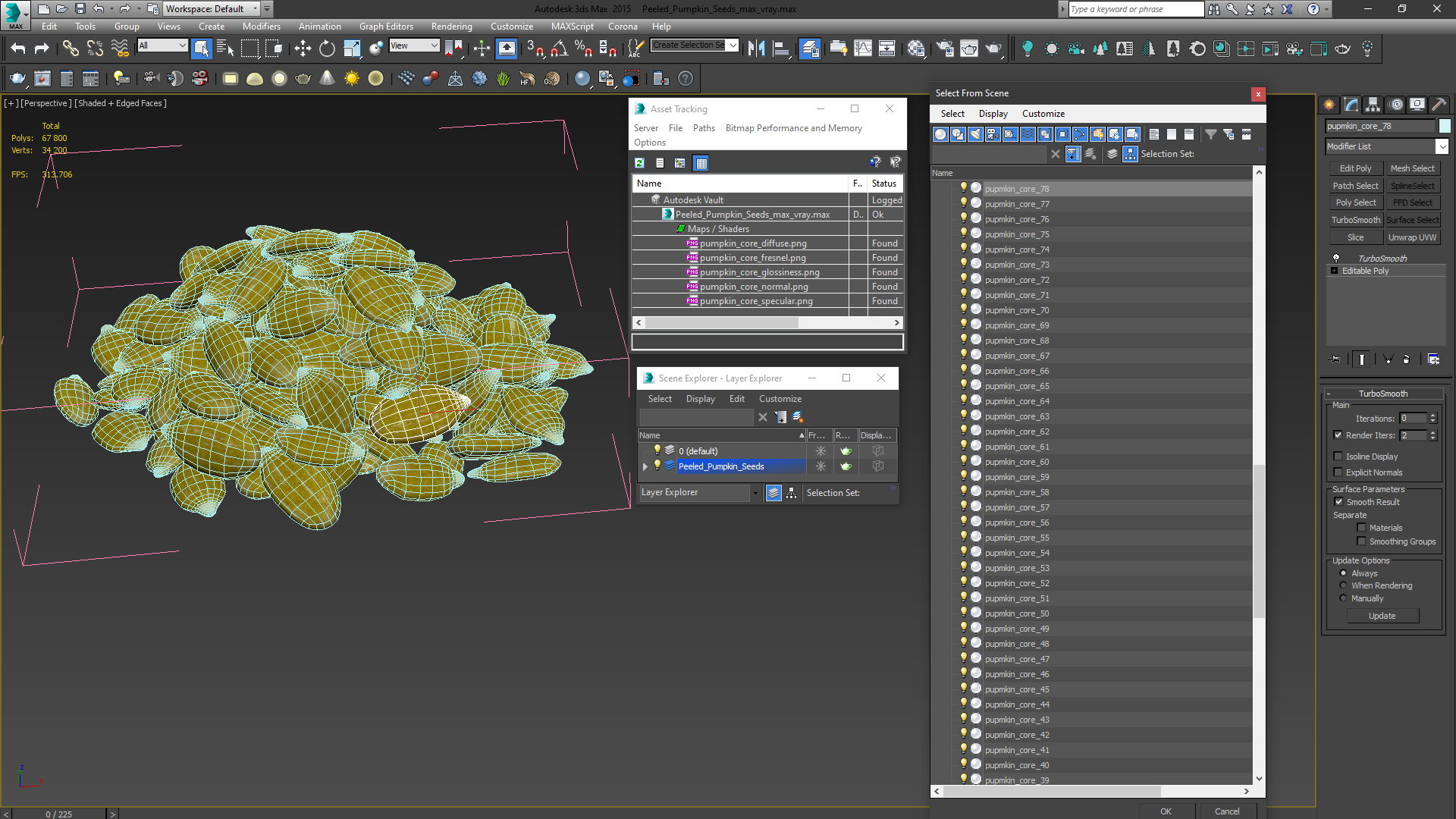Toggle the Percent Snap tool
The image size is (1456, 819).
click(x=583, y=49)
